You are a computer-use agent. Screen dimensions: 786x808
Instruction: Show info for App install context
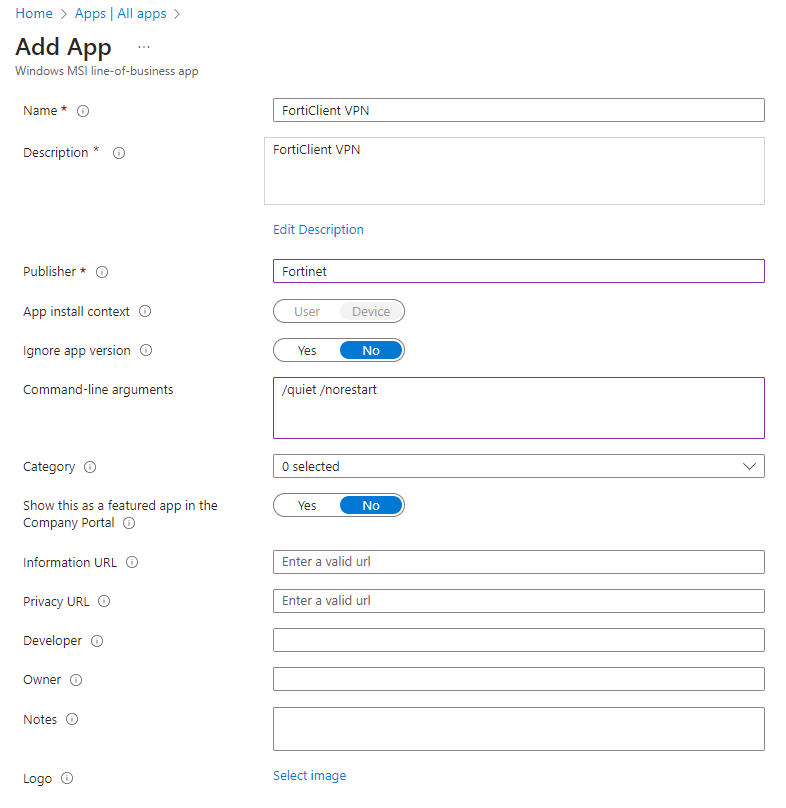pos(145,311)
